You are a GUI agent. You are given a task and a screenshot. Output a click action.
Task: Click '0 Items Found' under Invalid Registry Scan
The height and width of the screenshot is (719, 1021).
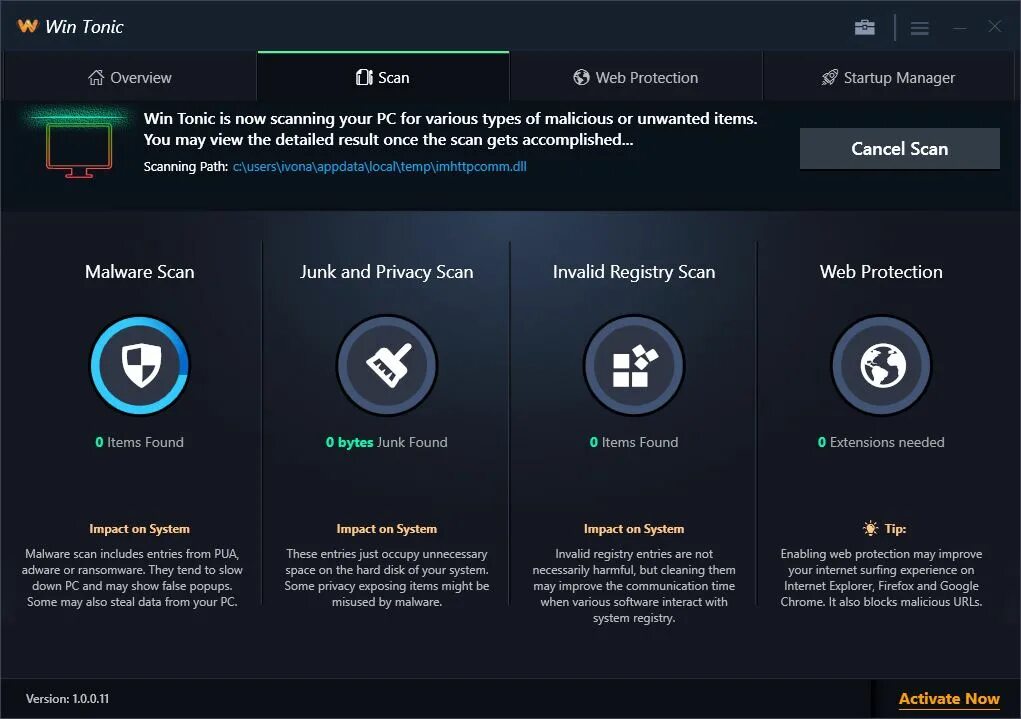point(634,442)
